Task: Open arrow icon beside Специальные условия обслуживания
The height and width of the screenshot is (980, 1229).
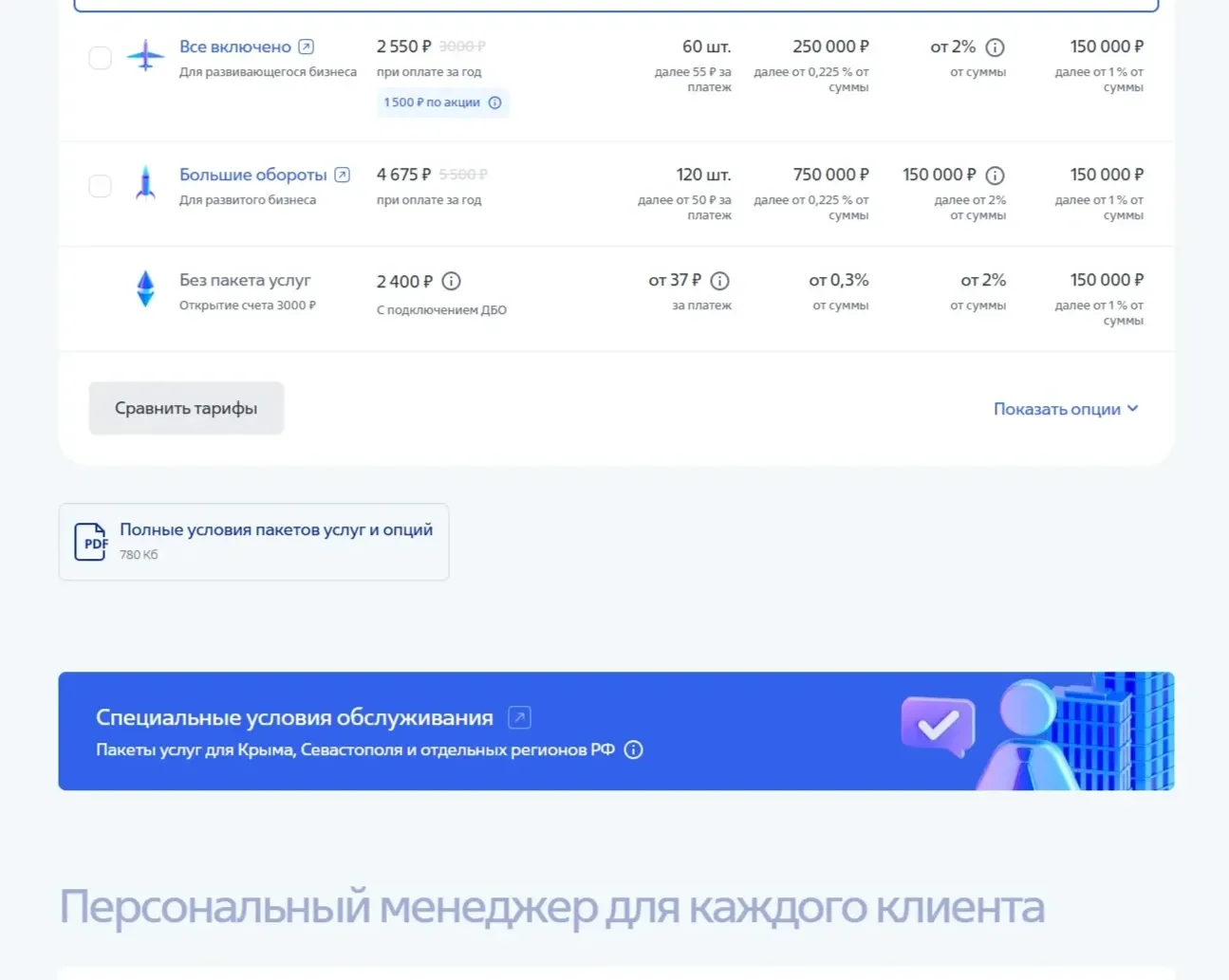Action: coord(519,718)
